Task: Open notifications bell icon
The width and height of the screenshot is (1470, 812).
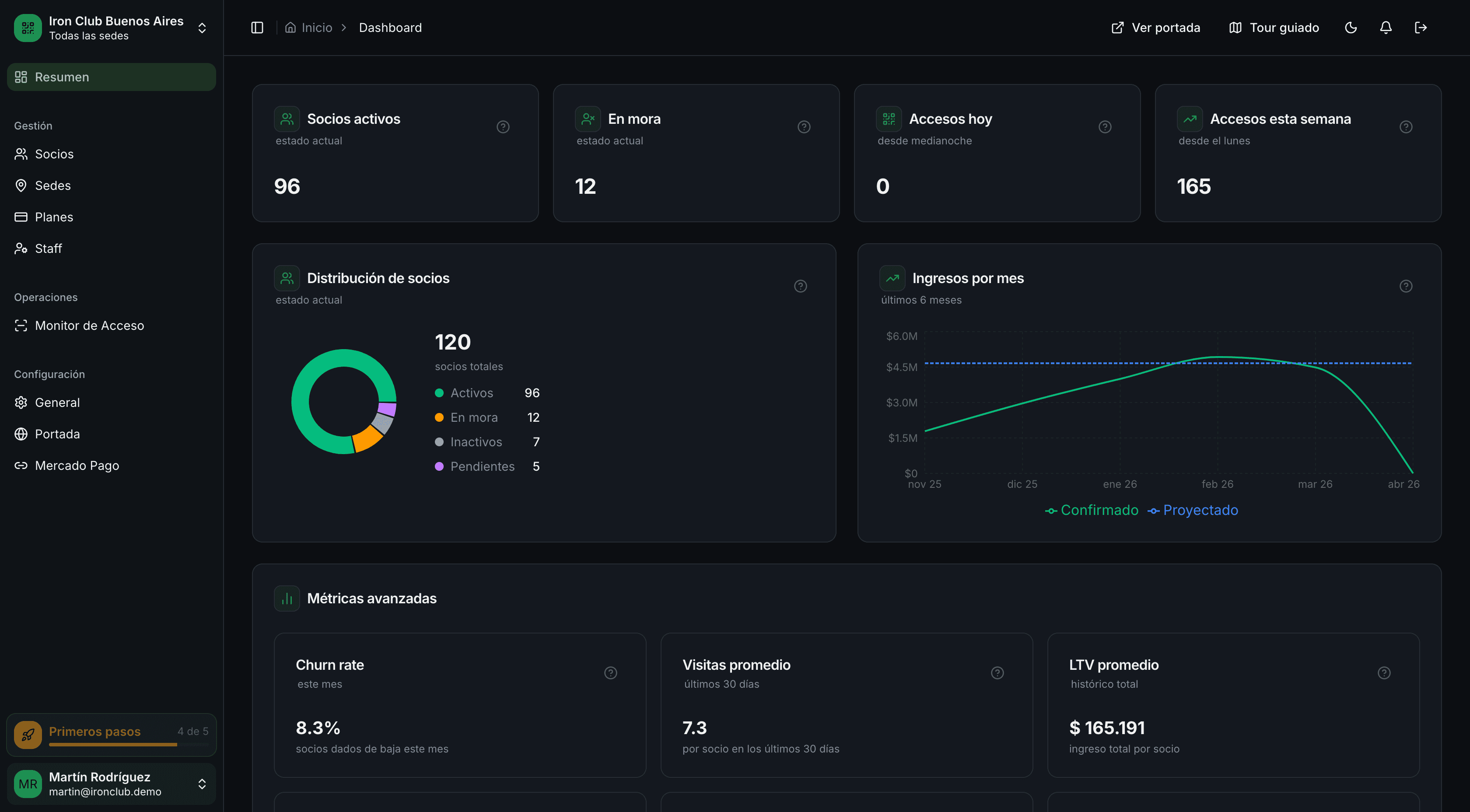Action: (x=1386, y=28)
